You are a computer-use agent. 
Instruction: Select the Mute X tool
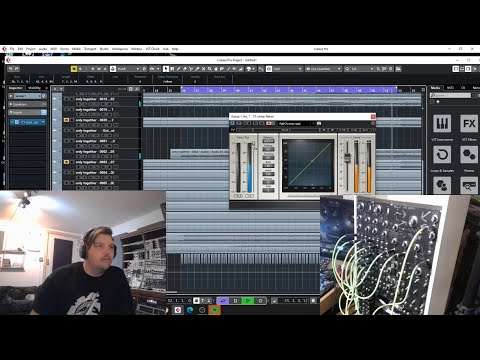tap(203, 69)
